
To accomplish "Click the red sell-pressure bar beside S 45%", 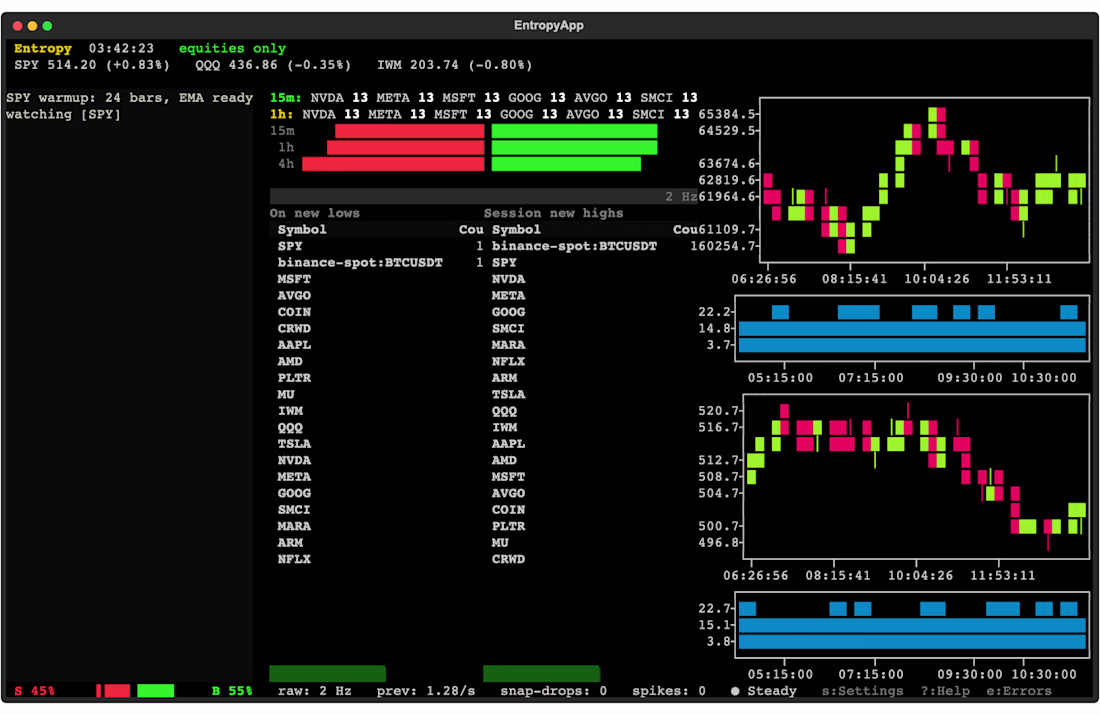I will coord(114,691).
